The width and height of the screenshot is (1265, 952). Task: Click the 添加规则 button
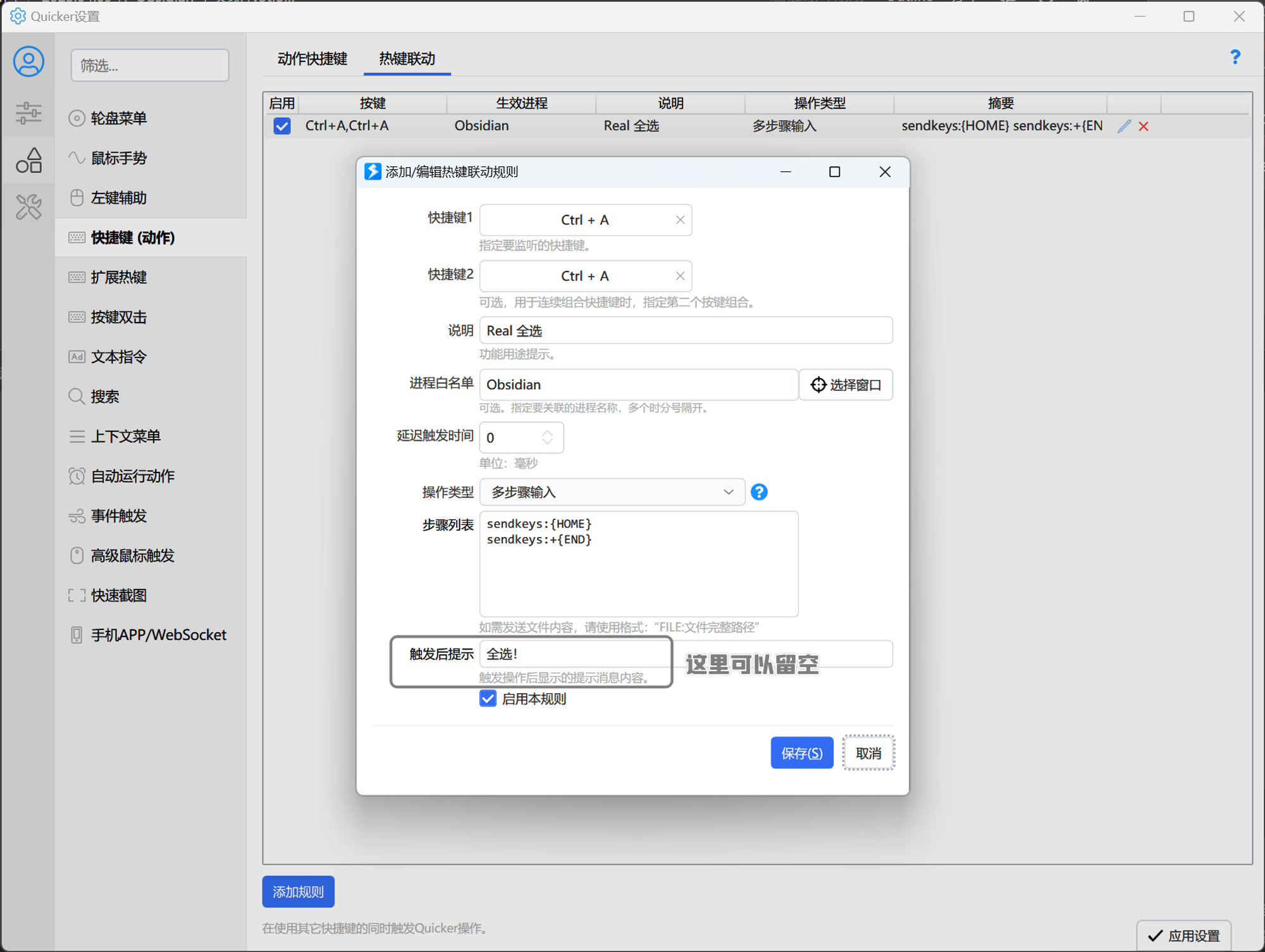(298, 891)
